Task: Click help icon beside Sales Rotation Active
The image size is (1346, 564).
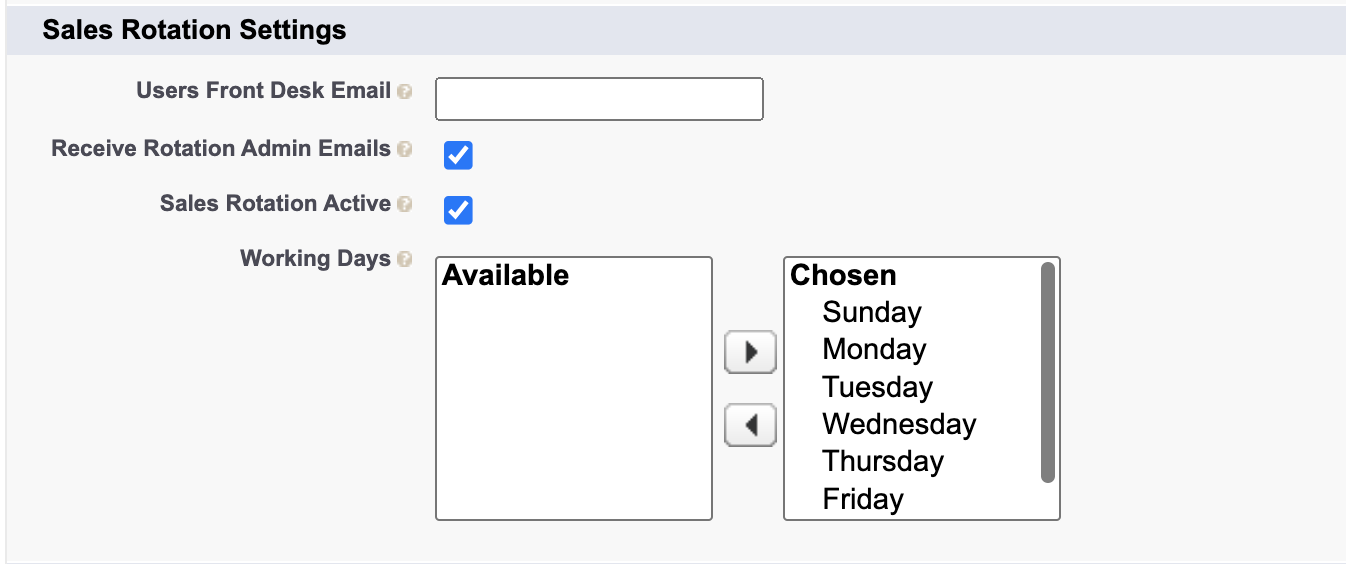Action: pyautogui.click(x=404, y=205)
